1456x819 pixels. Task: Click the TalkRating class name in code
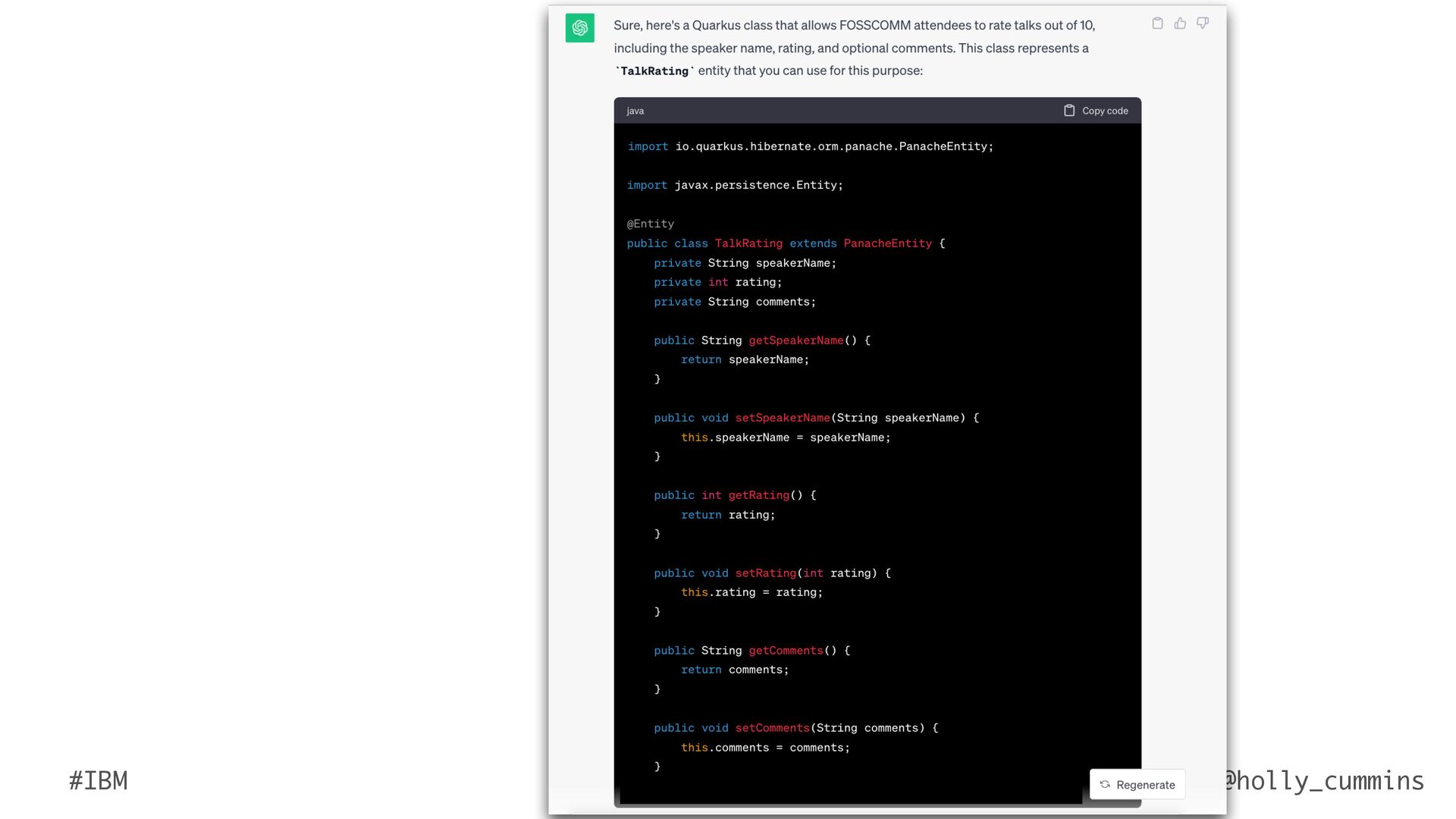748,243
